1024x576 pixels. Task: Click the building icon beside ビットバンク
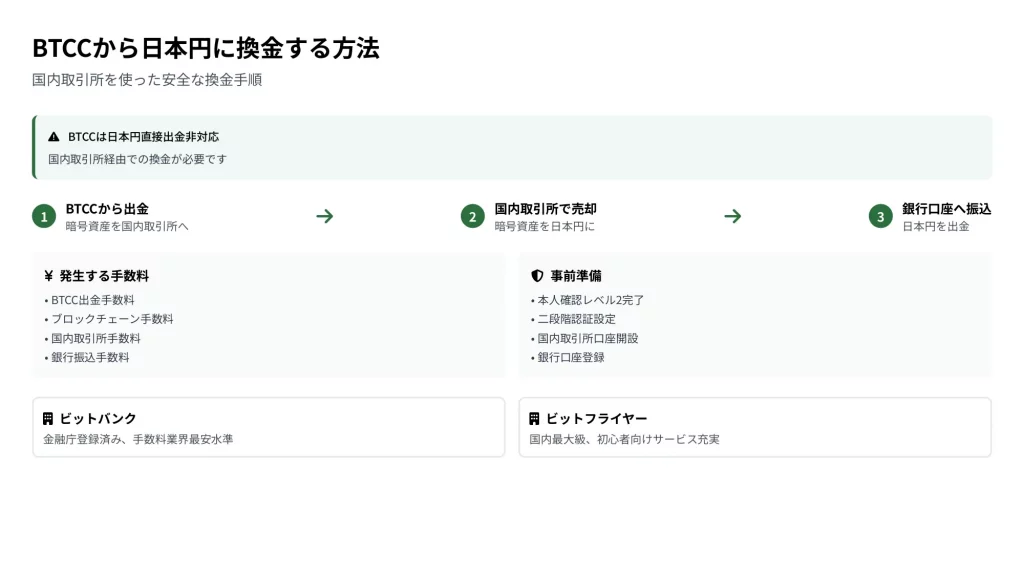[48, 419]
